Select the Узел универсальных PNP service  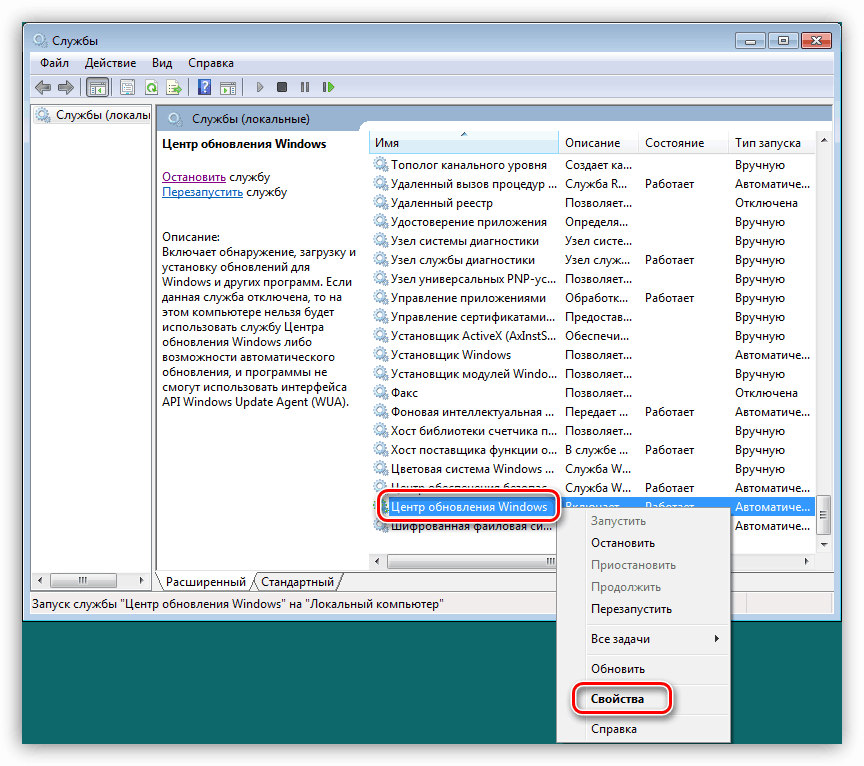point(592,279)
